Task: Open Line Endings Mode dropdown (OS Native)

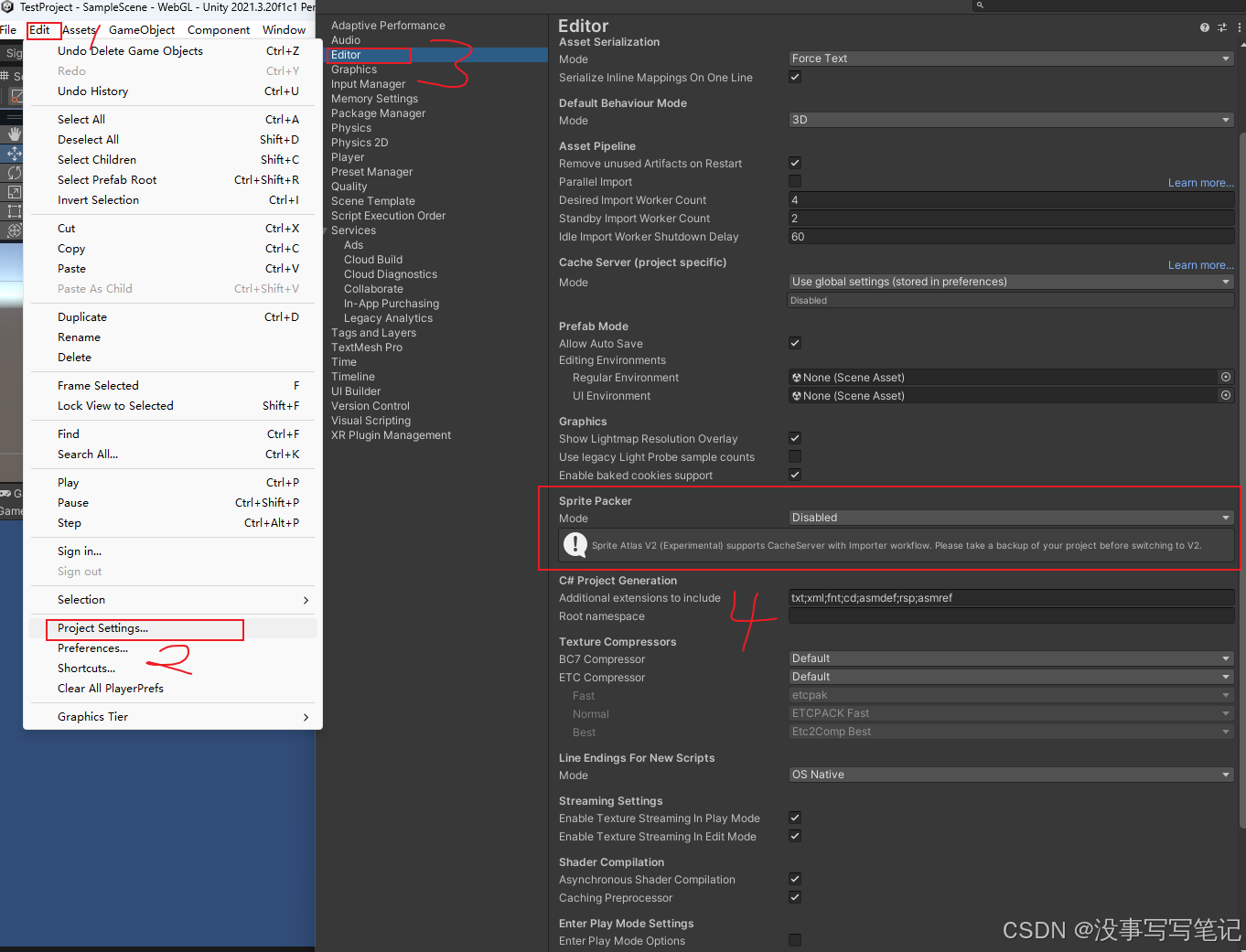Action: click(x=1011, y=775)
